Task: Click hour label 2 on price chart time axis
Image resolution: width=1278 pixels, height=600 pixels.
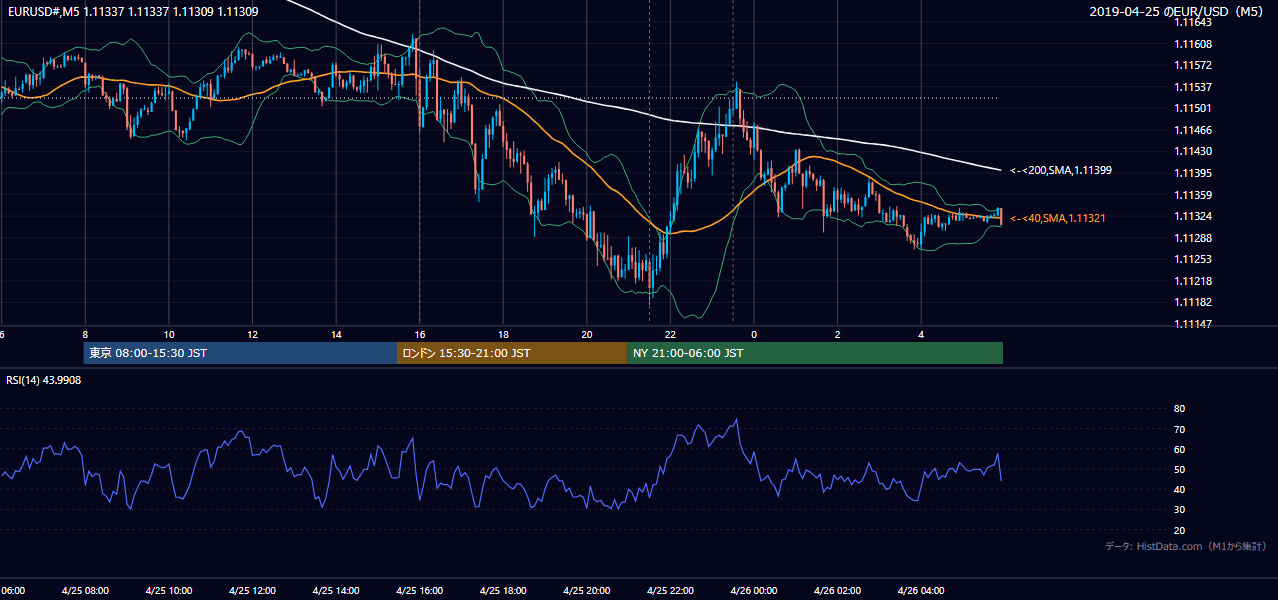Action: (838, 334)
